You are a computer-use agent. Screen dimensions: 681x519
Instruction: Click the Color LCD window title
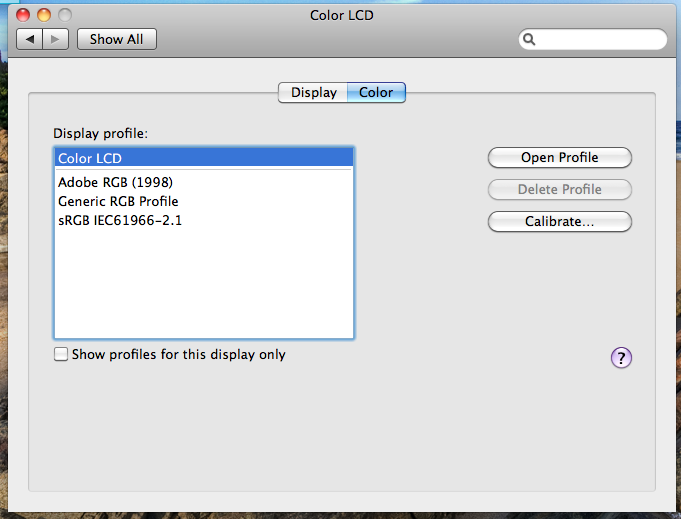(x=340, y=15)
